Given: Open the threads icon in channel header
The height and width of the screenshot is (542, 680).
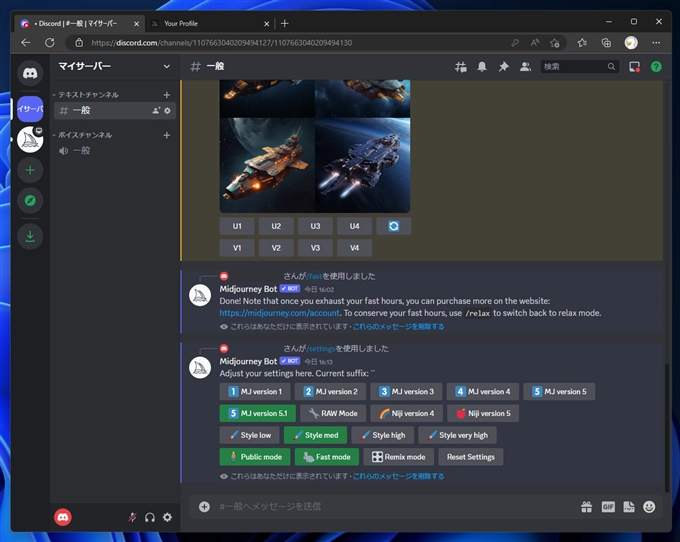Looking at the screenshot, I should (x=461, y=67).
